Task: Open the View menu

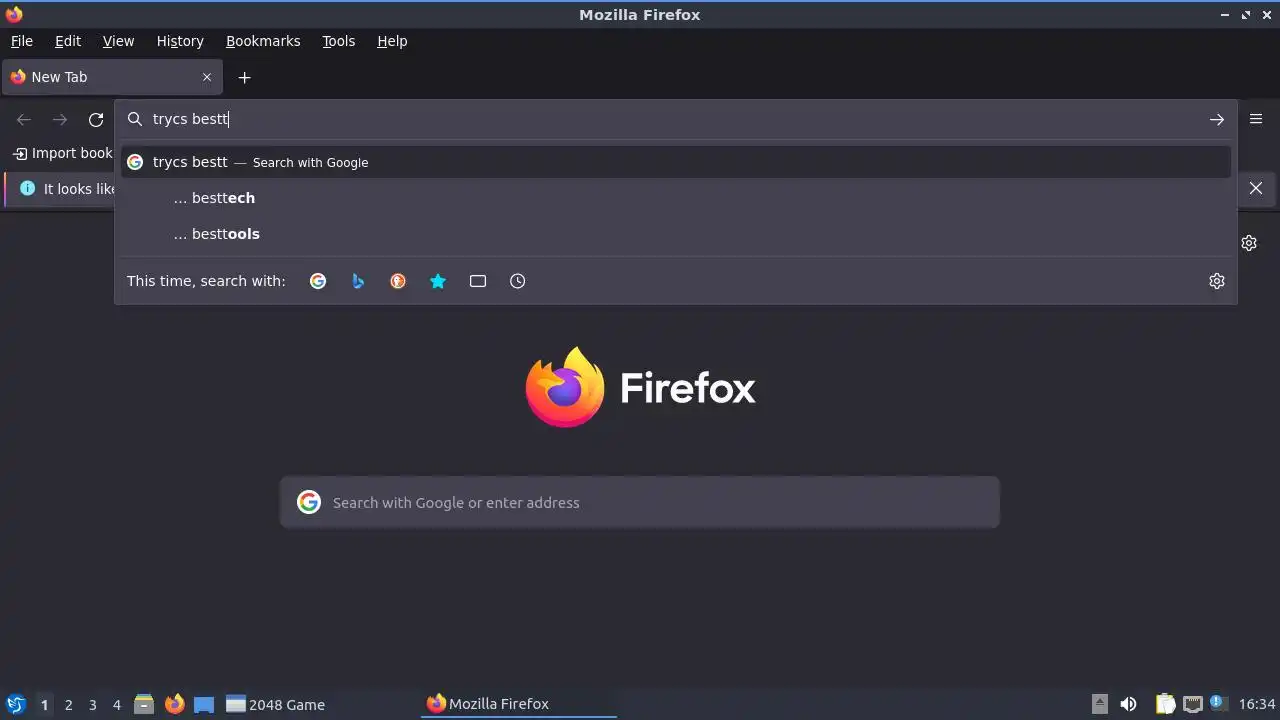Action: [118, 41]
